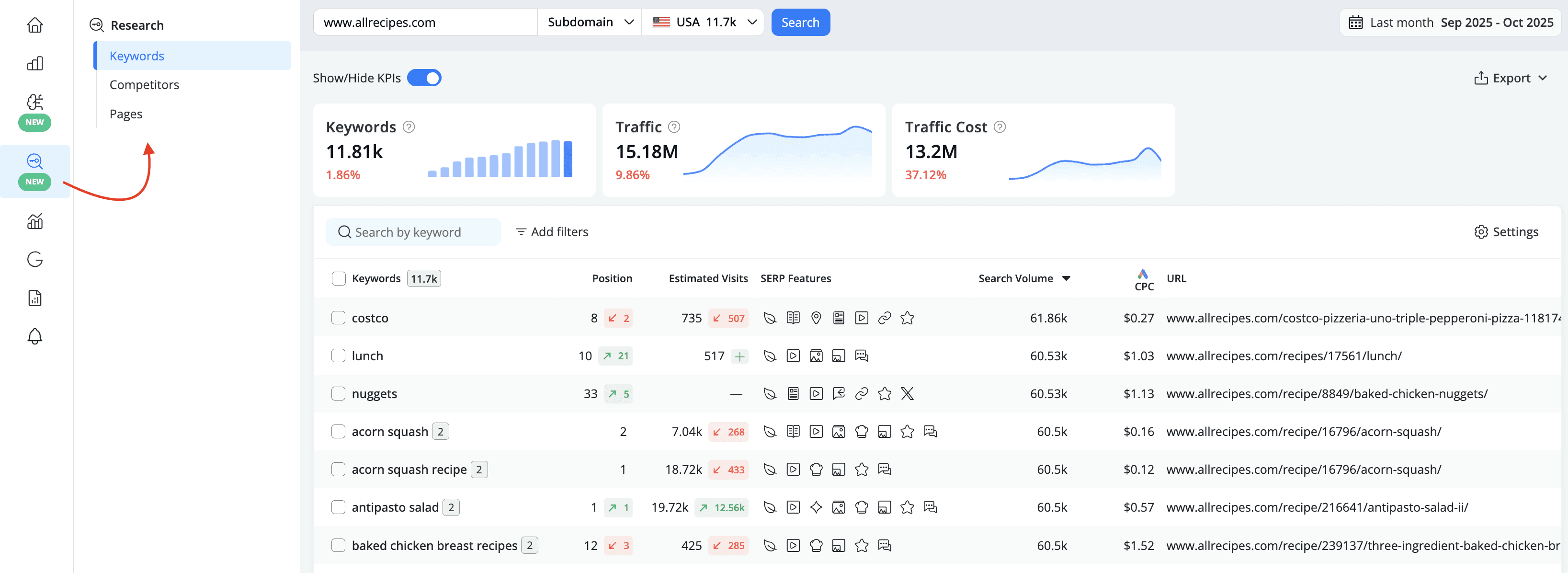Open the baked-chicken-nuggets URL link
This screenshot has width=1568, height=573.
pyautogui.click(x=1327, y=393)
